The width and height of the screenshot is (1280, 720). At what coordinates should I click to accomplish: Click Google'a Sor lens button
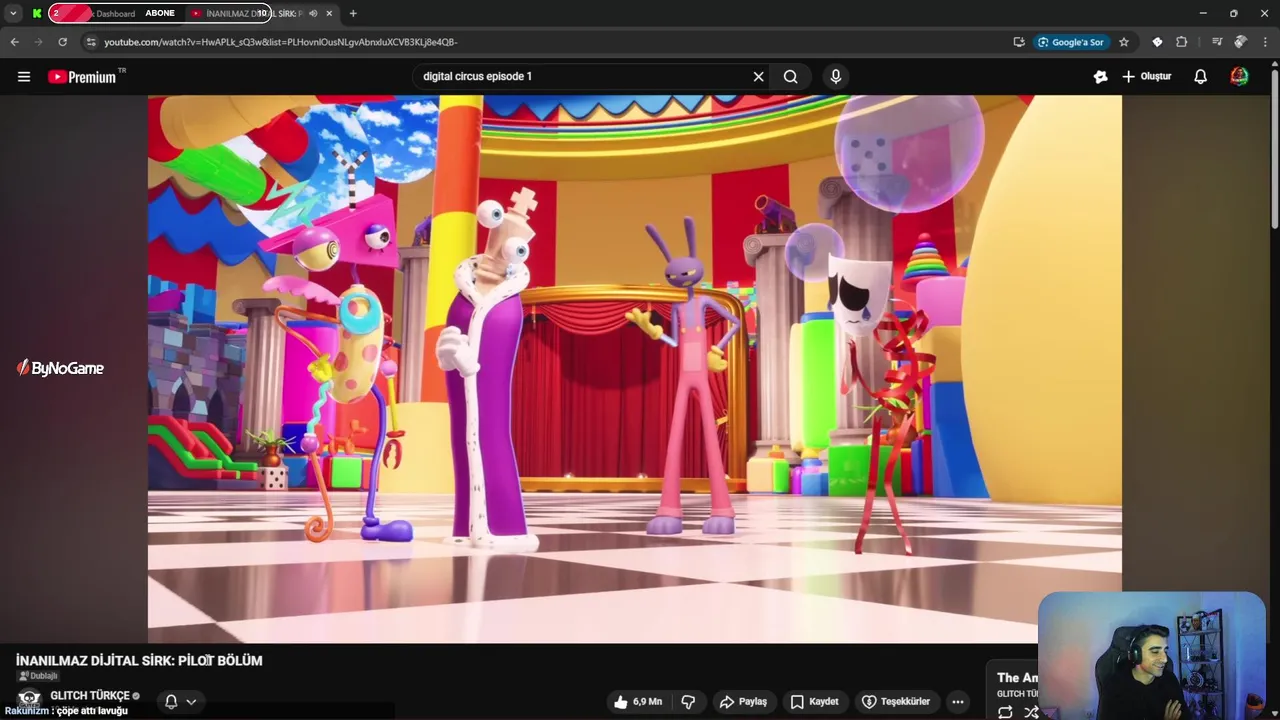point(1071,42)
